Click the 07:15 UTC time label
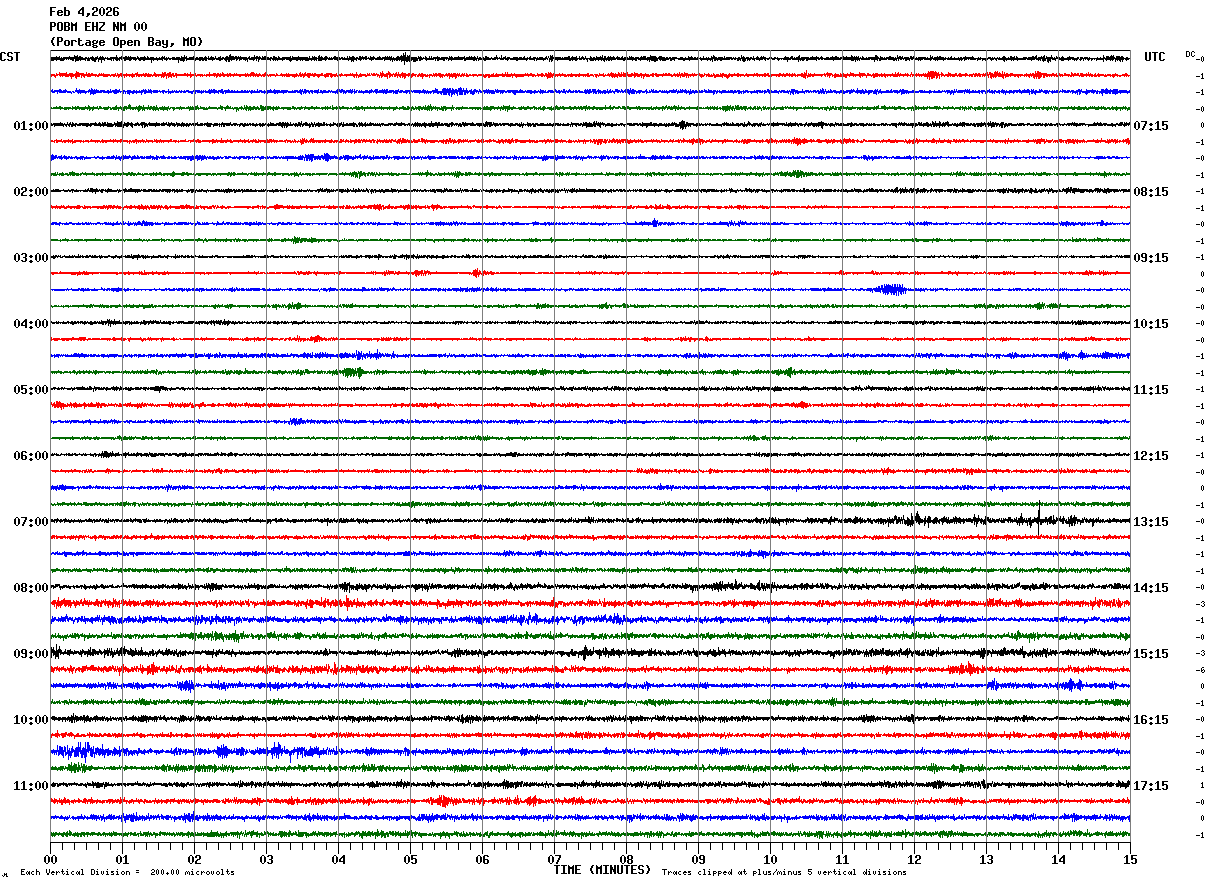1210x886 pixels. point(1150,126)
